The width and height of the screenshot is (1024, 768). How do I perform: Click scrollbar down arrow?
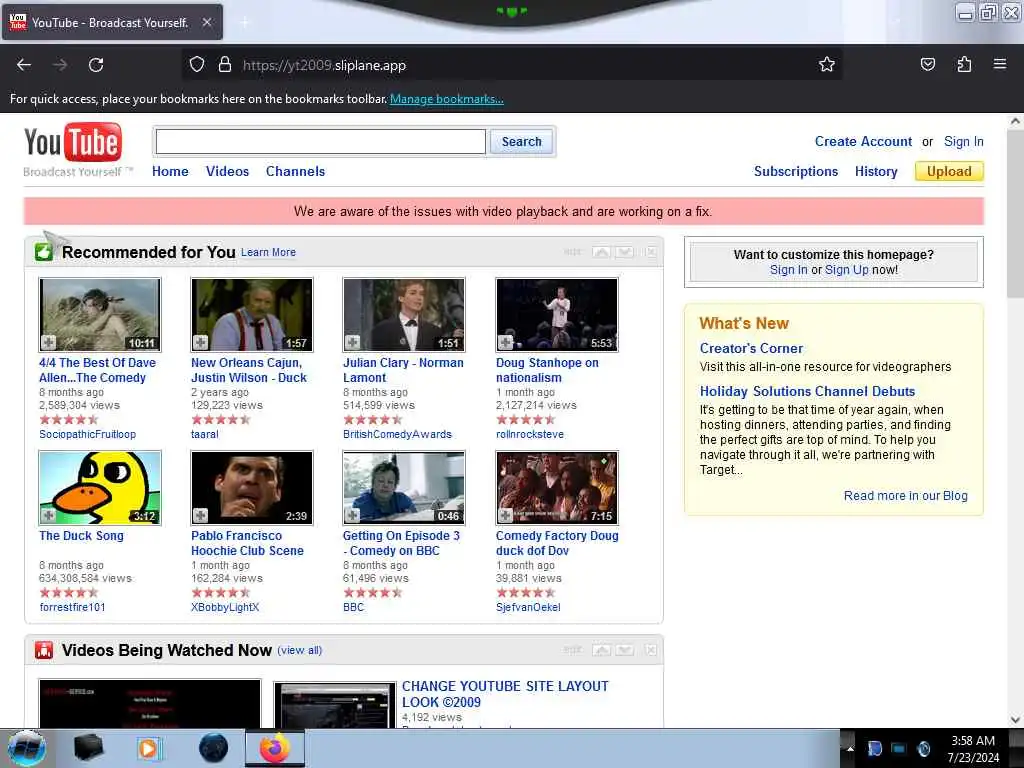(x=1015, y=720)
